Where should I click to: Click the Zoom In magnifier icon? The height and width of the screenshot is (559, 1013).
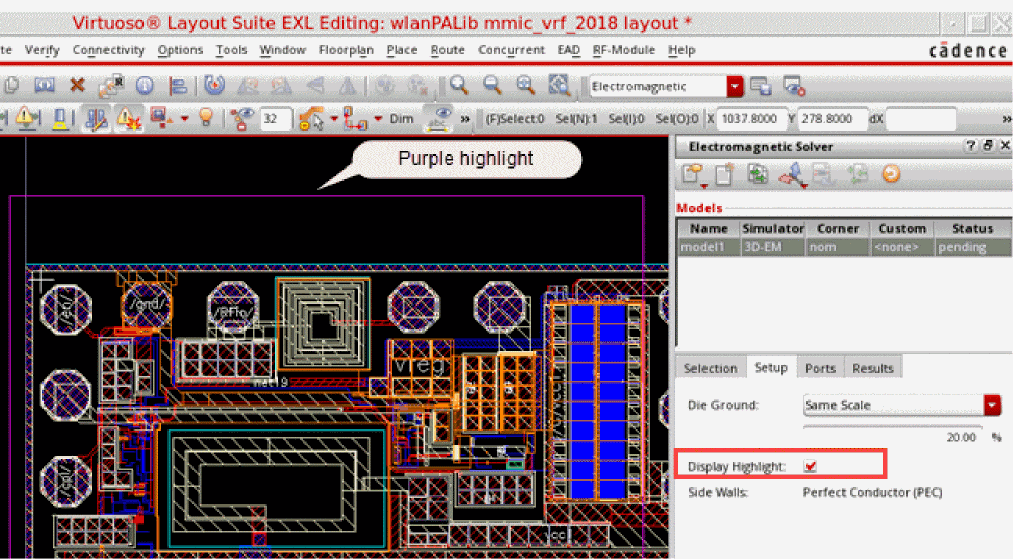coord(459,85)
